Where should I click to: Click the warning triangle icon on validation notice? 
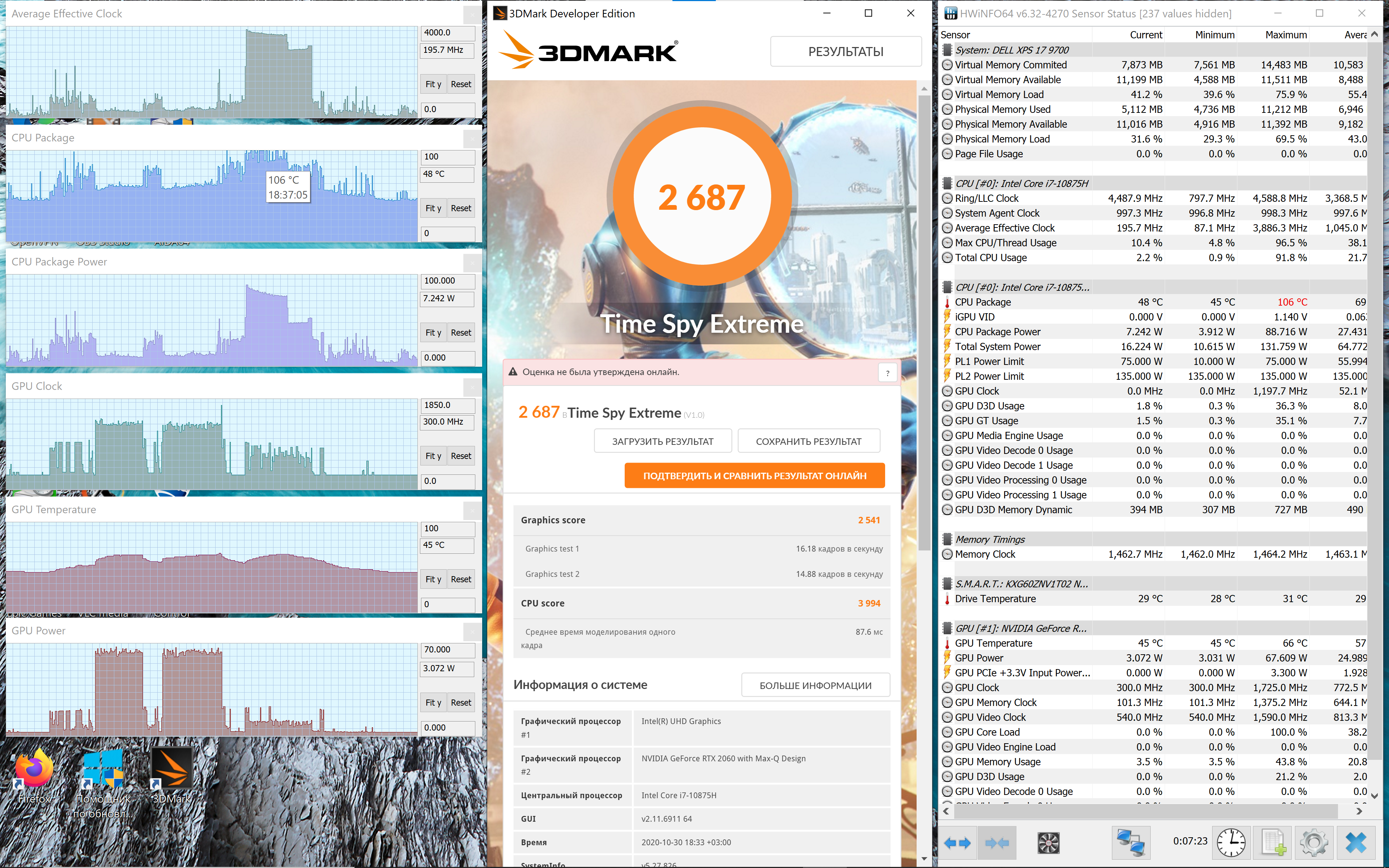coord(513,372)
